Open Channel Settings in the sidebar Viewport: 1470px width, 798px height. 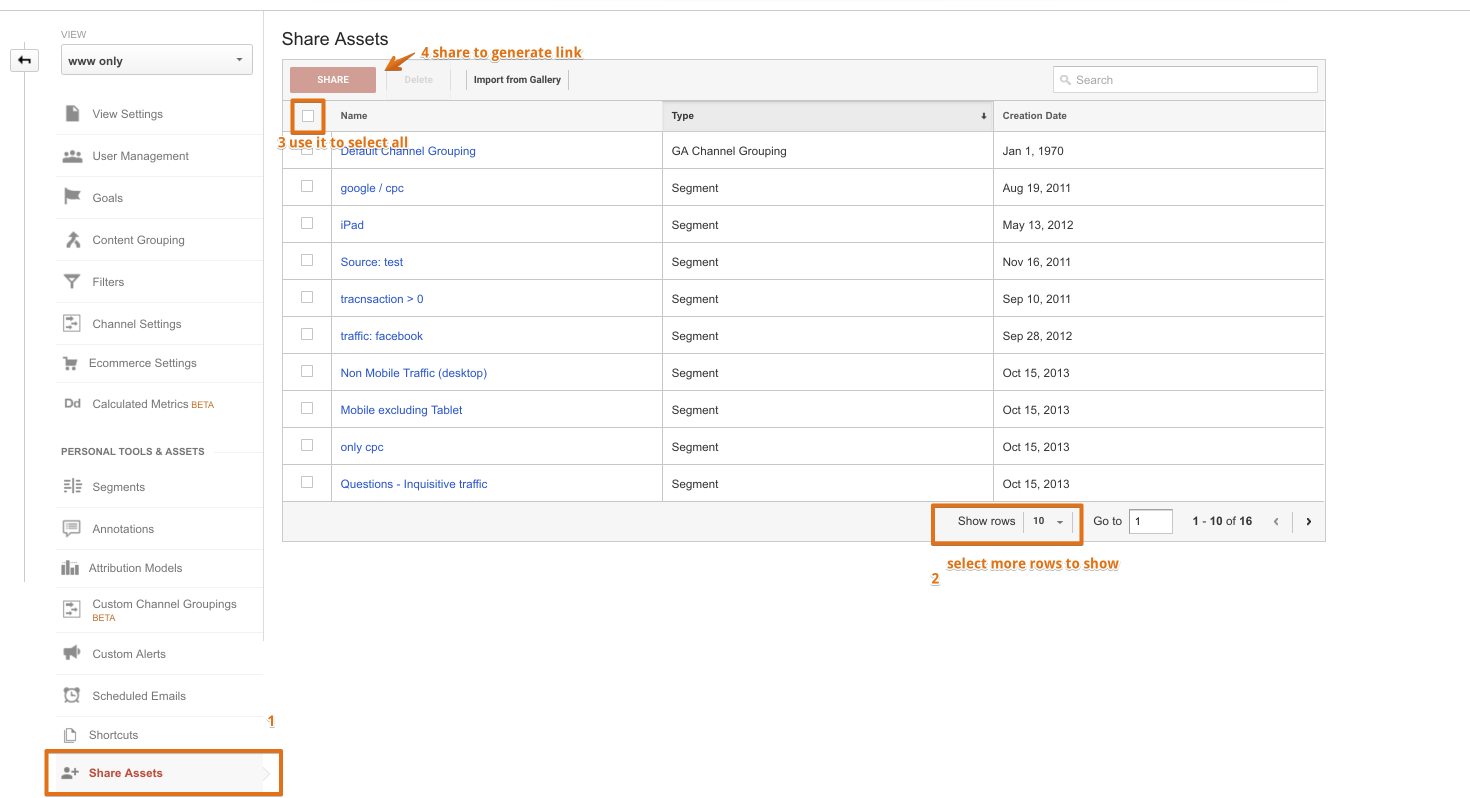click(136, 324)
